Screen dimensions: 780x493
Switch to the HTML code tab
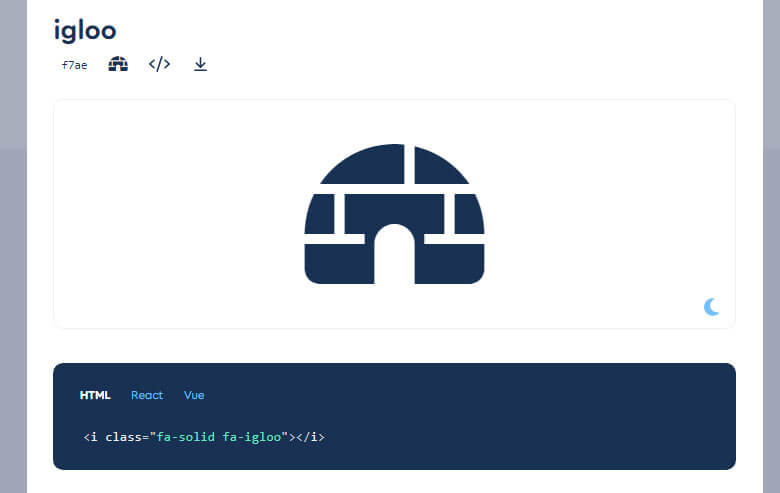[x=95, y=395]
